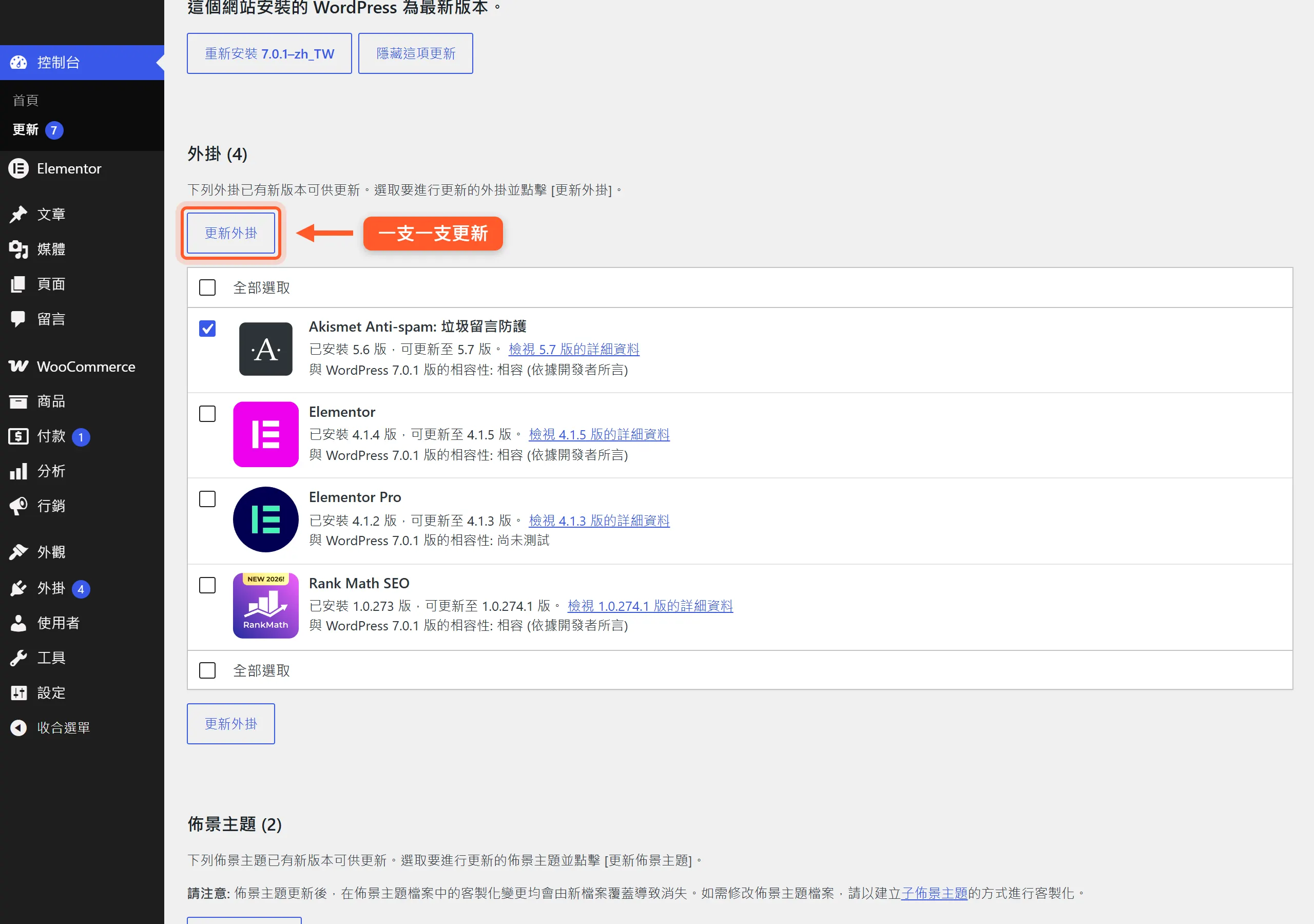Click the 文章 pushpin icon
Image resolution: width=1314 pixels, height=924 pixels.
(x=18, y=214)
